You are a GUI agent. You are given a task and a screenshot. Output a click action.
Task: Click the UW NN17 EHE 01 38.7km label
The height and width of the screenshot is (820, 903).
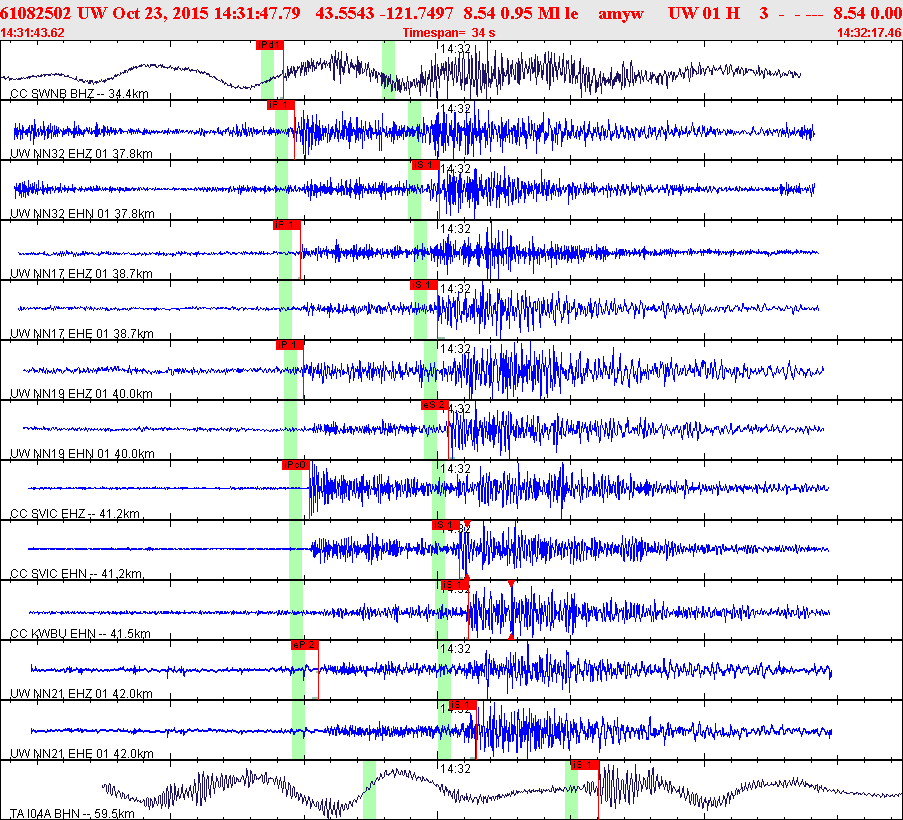pyautogui.click(x=82, y=333)
